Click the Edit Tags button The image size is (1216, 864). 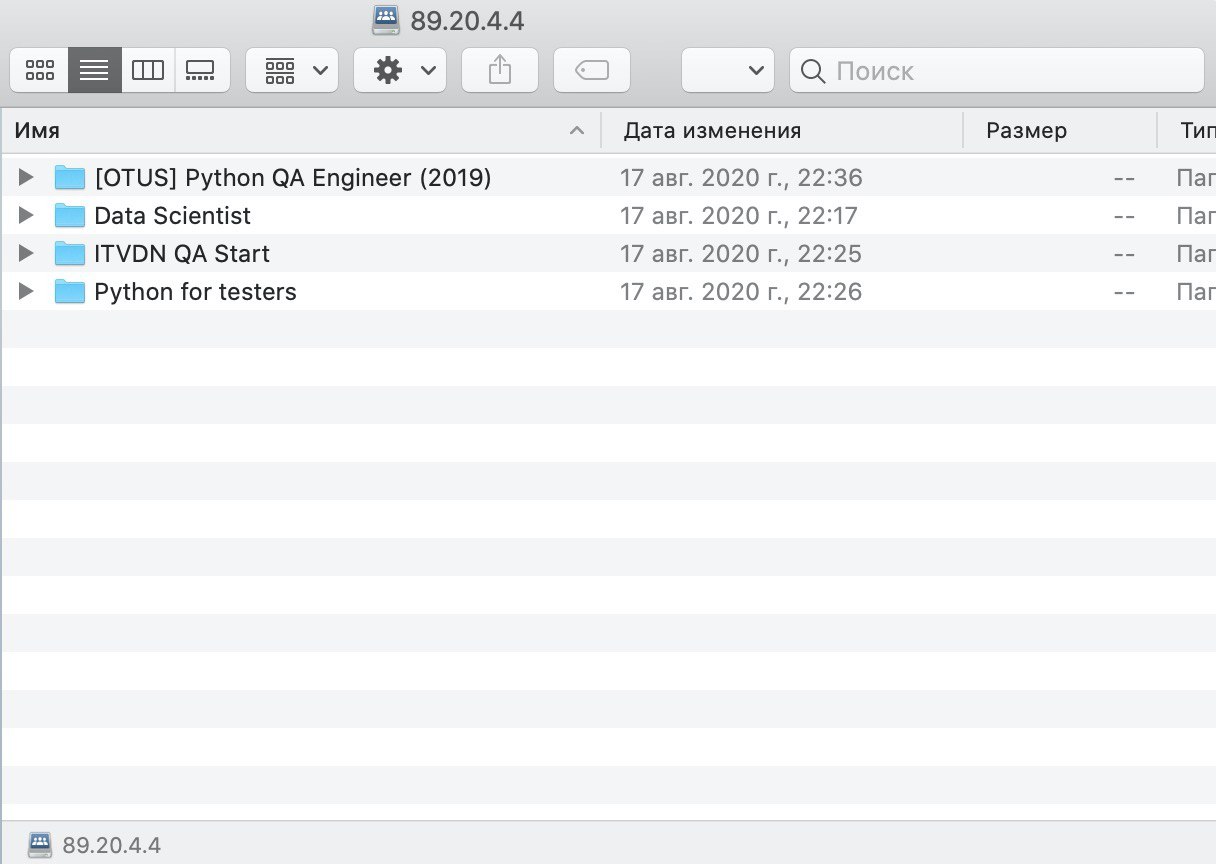pyautogui.click(x=592, y=70)
